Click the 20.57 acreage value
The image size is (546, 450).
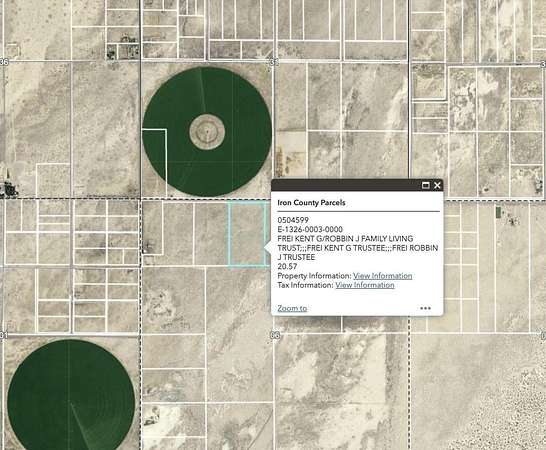pyautogui.click(x=287, y=267)
